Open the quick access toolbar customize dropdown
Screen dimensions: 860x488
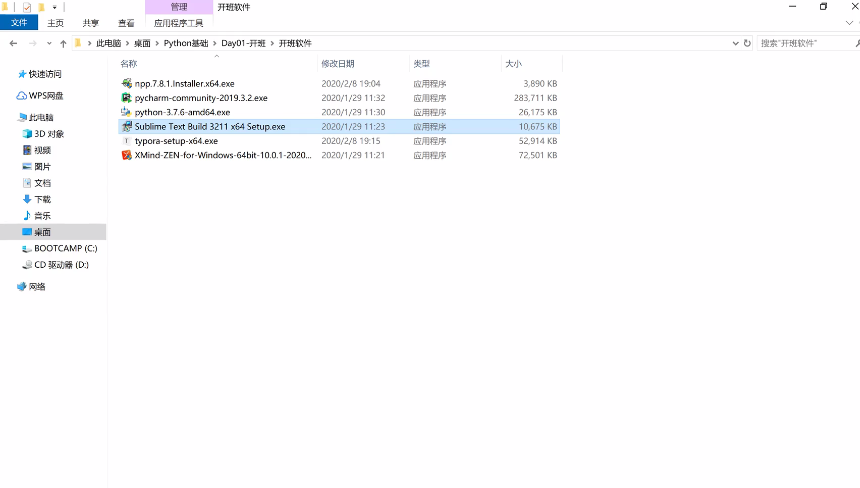[54, 7]
